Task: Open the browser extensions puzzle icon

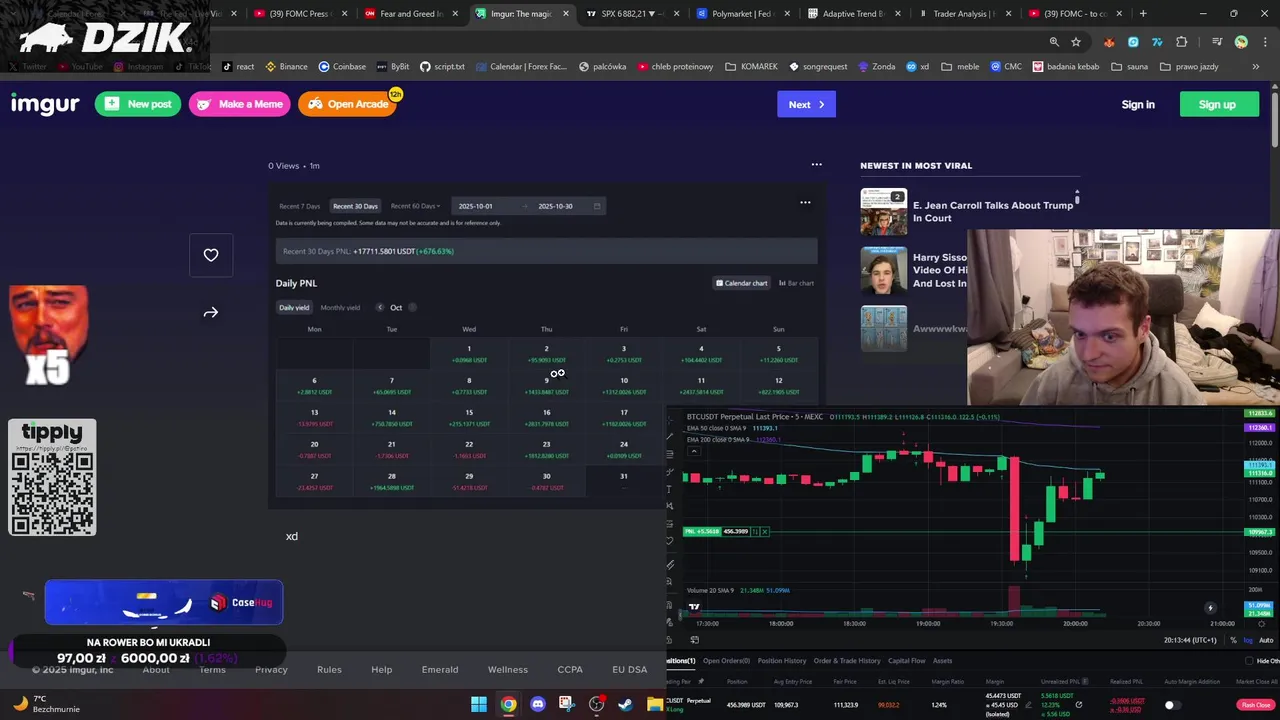Action: pyautogui.click(x=1182, y=42)
